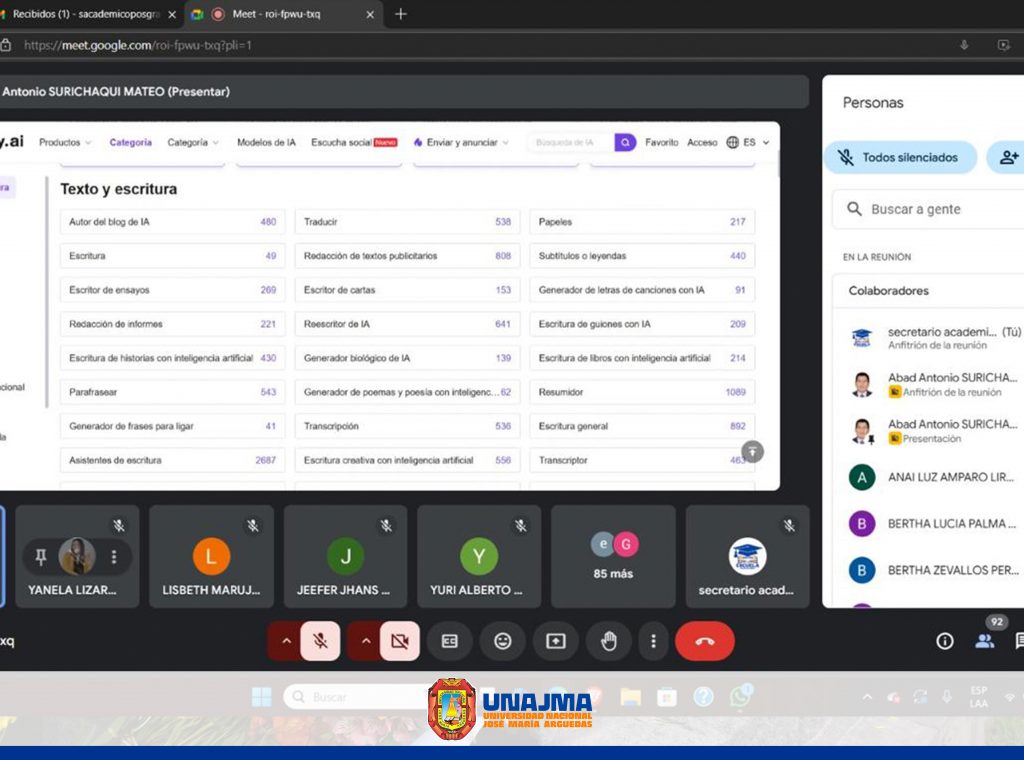
Task: Expand the Categoría dropdown with chevron
Action: (193, 142)
